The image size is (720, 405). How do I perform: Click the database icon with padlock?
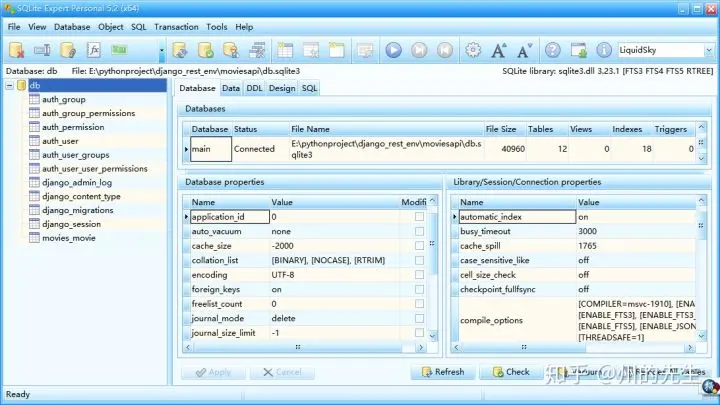[231, 50]
